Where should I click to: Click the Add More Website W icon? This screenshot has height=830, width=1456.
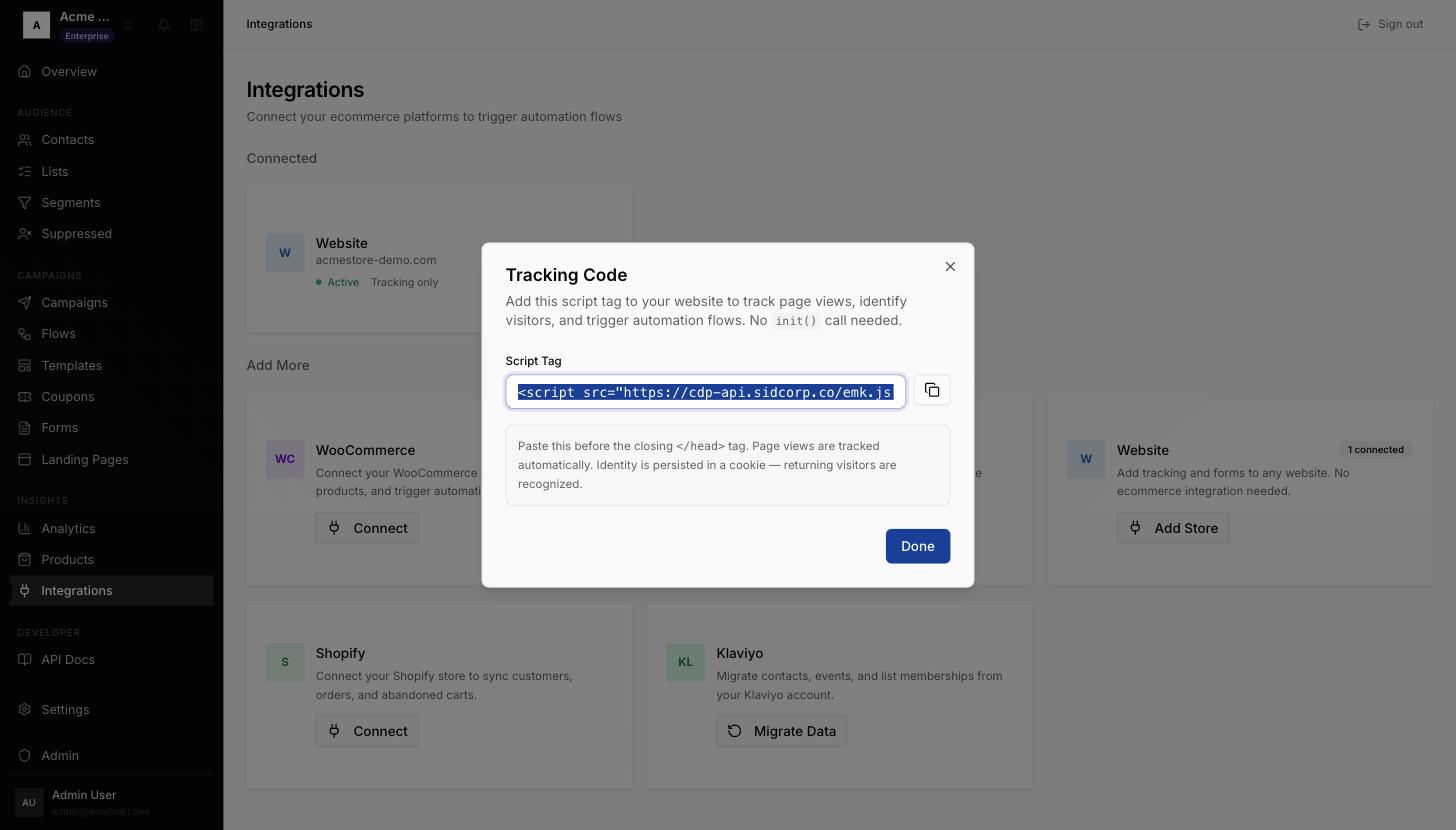1086,460
